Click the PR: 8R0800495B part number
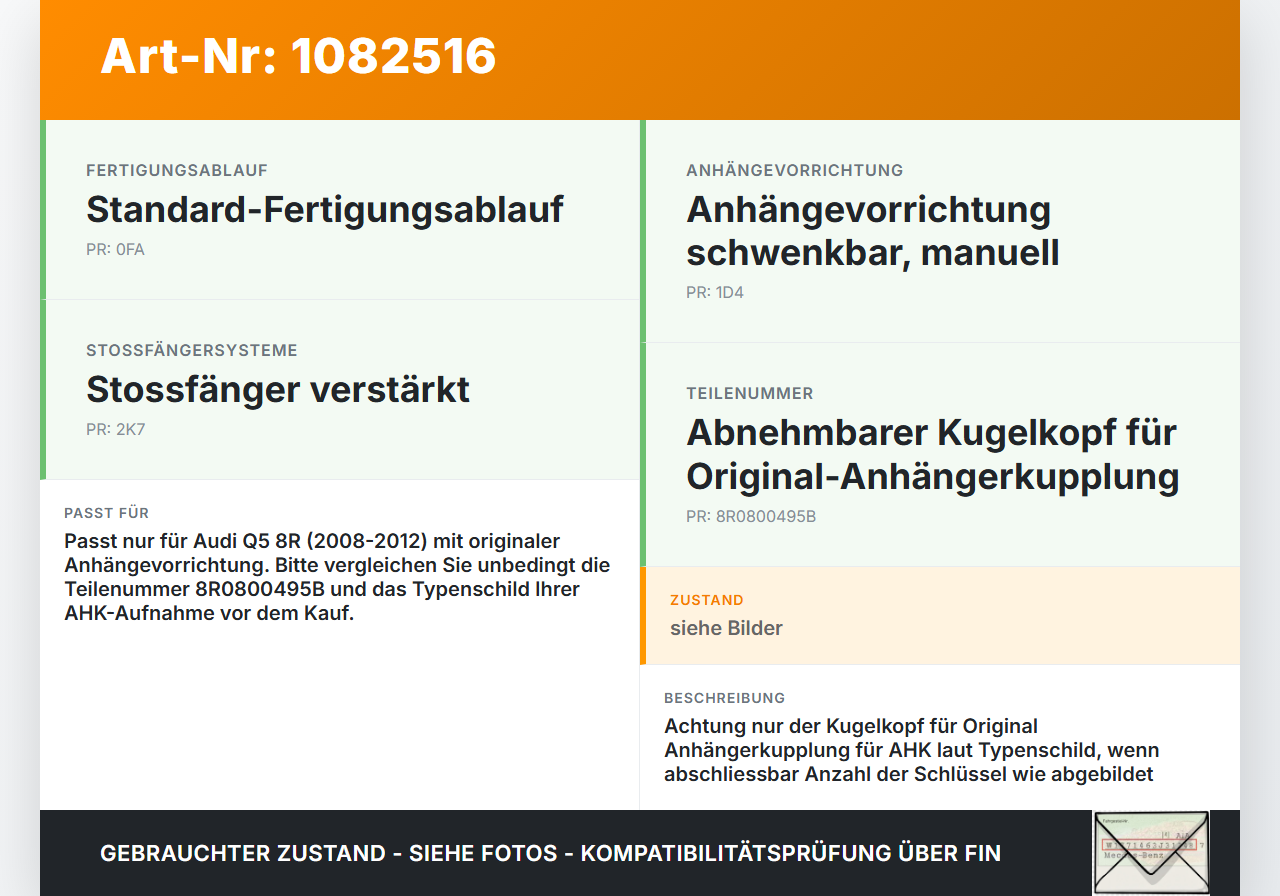The height and width of the screenshot is (896, 1280). click(751, 517)
